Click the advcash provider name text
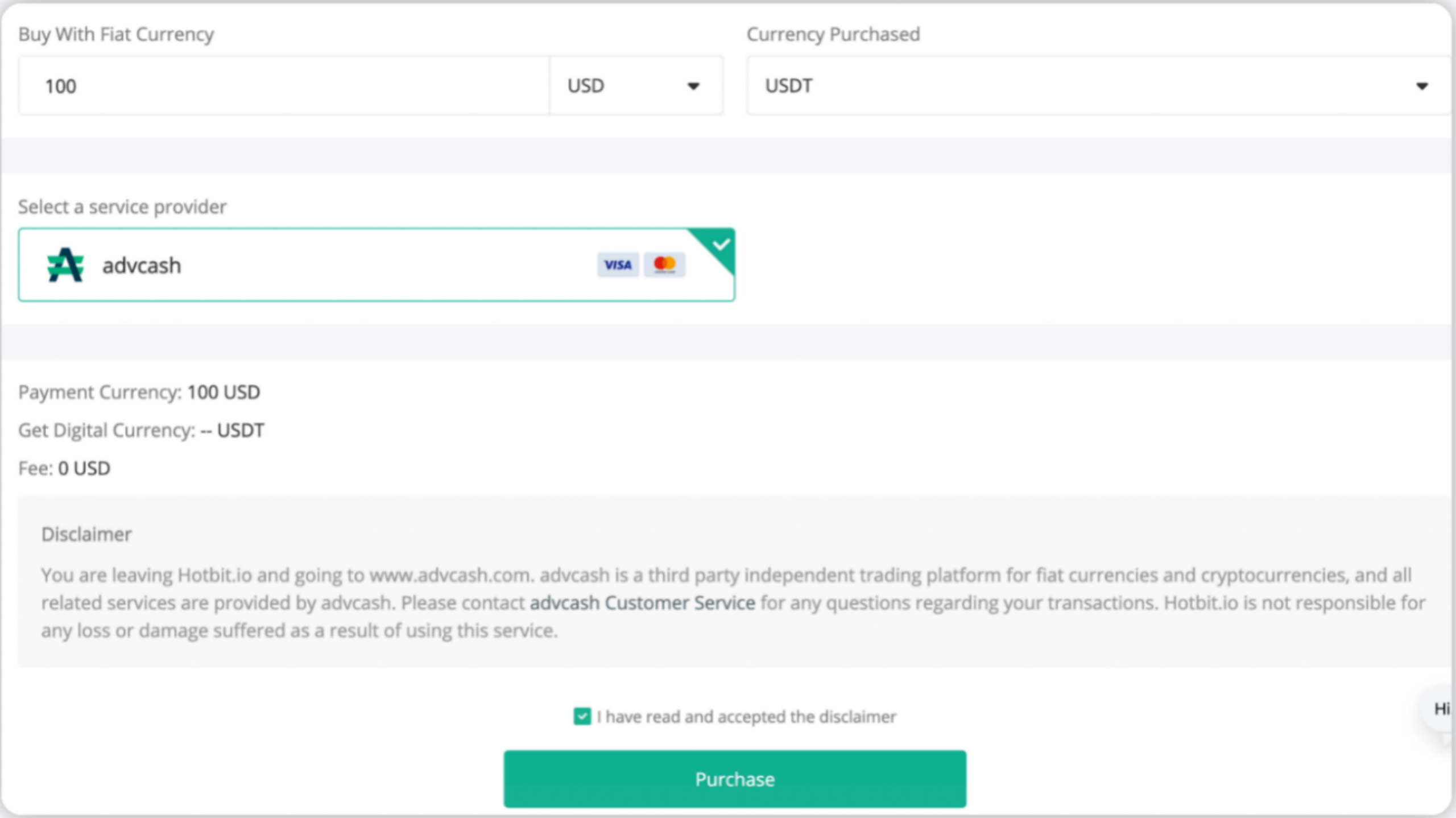The image size is (1456, 818). tap(142, 266)
